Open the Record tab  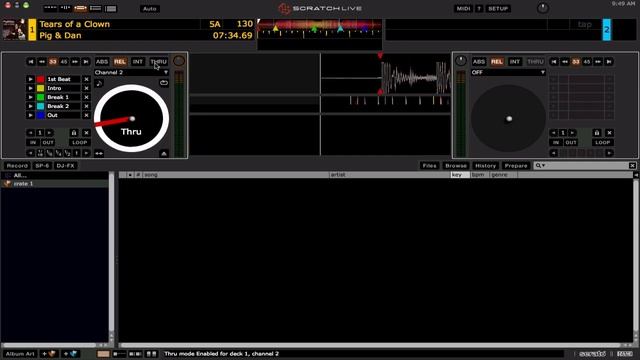coord(17,166)
